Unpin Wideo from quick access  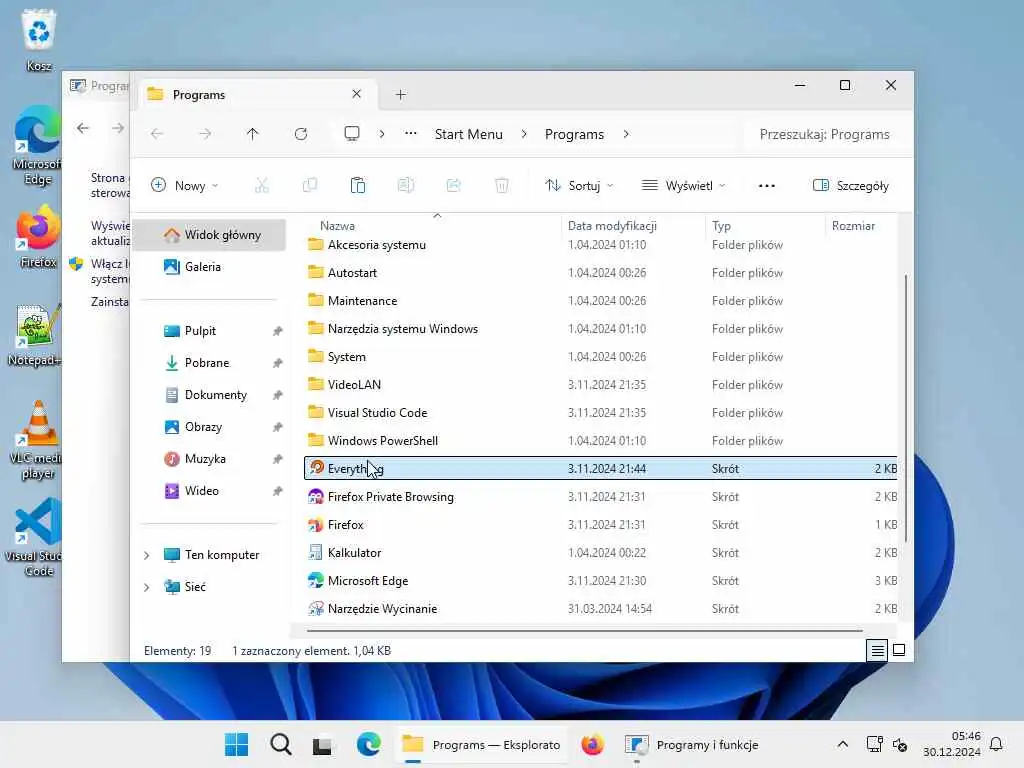(278, 491)
